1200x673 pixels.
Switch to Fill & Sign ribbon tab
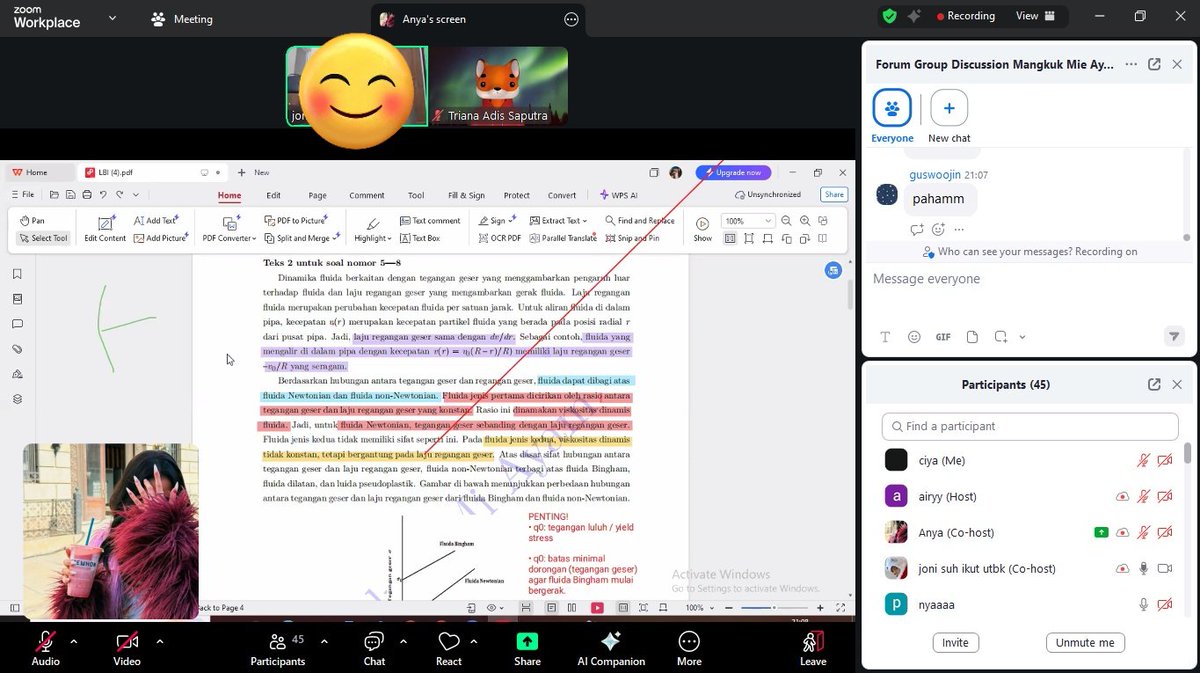tap(466, 196)
